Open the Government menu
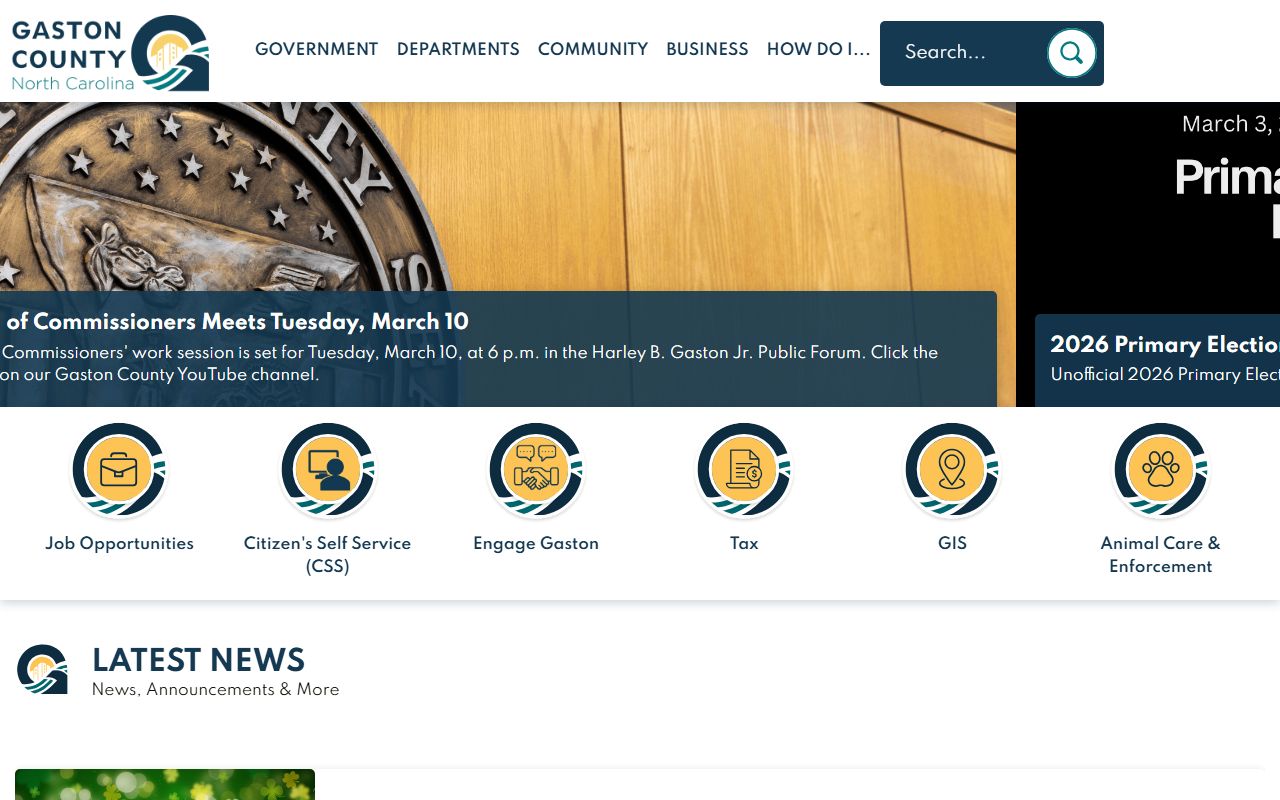Viewport: 1280px width, 800px height. (317, 49)
